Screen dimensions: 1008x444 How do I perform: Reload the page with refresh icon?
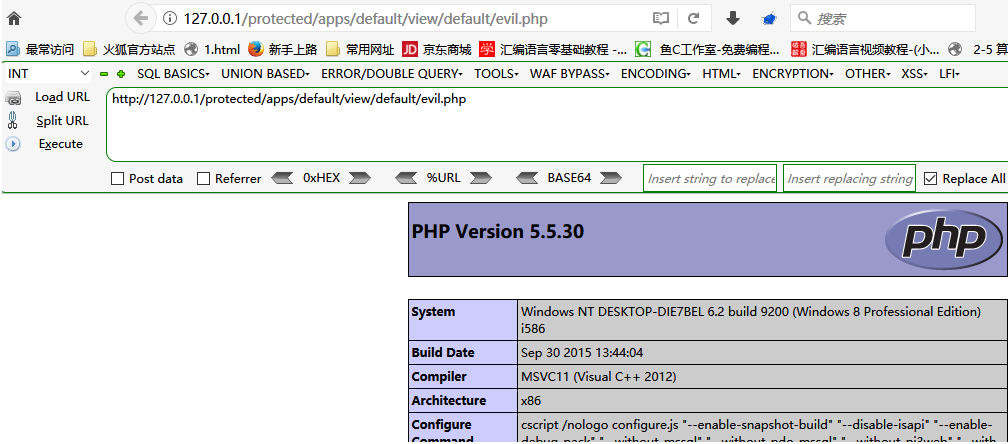tap(693, 19)
